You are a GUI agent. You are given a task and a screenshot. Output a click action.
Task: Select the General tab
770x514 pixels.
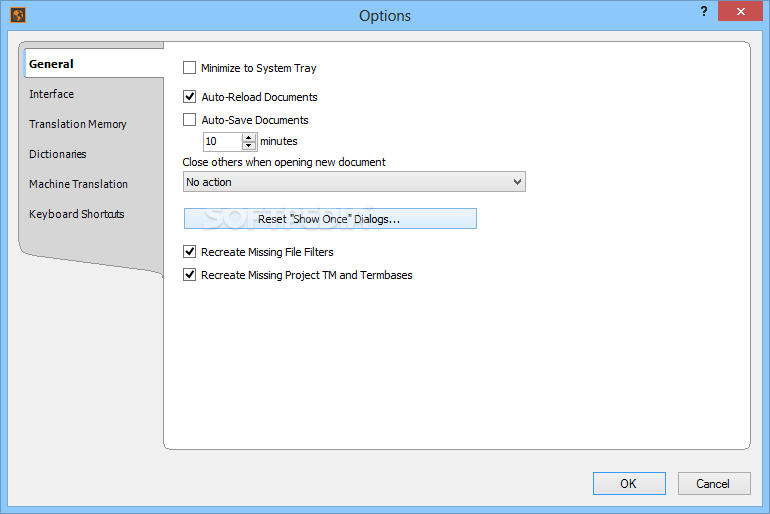[52, 64]
